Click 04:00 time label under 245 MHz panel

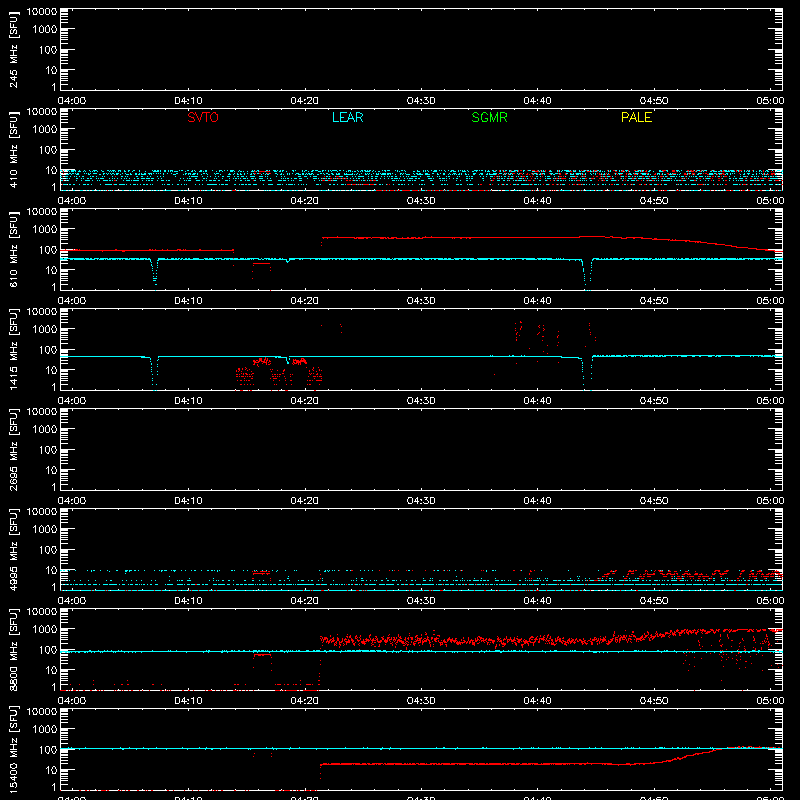coord(72,101)
